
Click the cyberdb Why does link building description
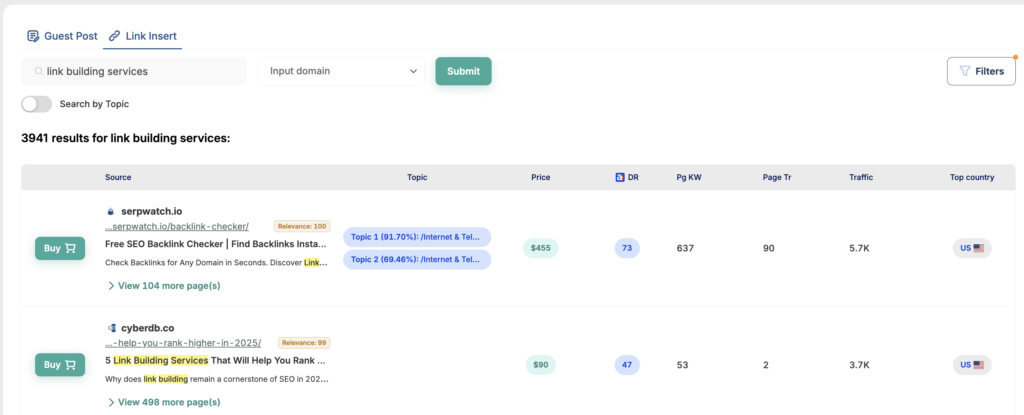(216, 379)
